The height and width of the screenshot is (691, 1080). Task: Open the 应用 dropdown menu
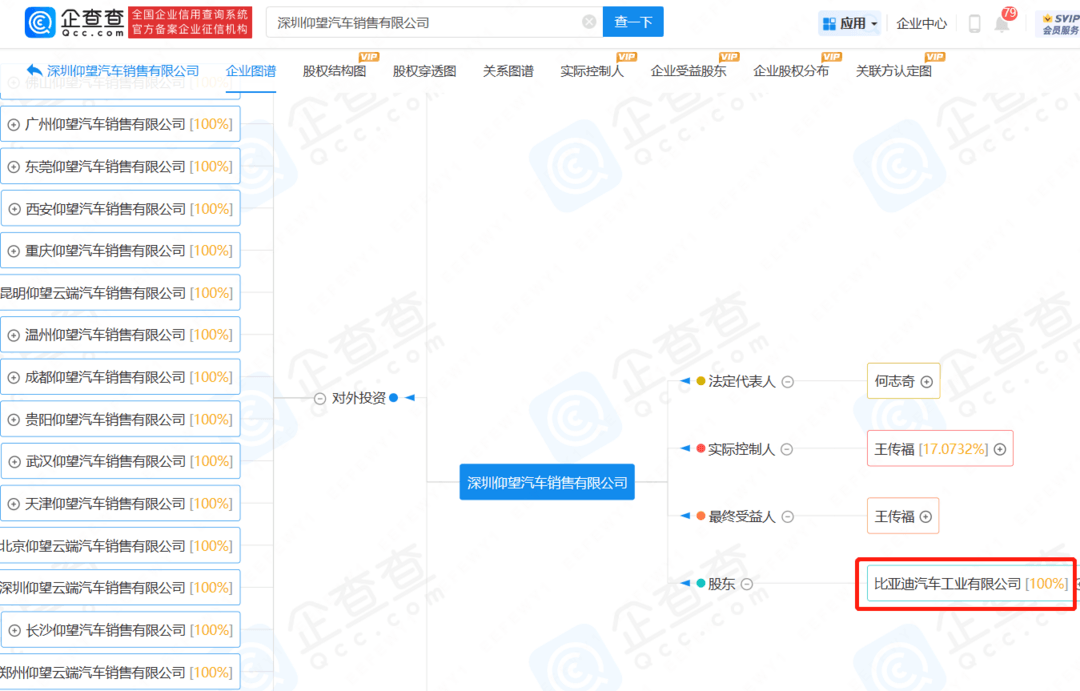pos(850,23)
